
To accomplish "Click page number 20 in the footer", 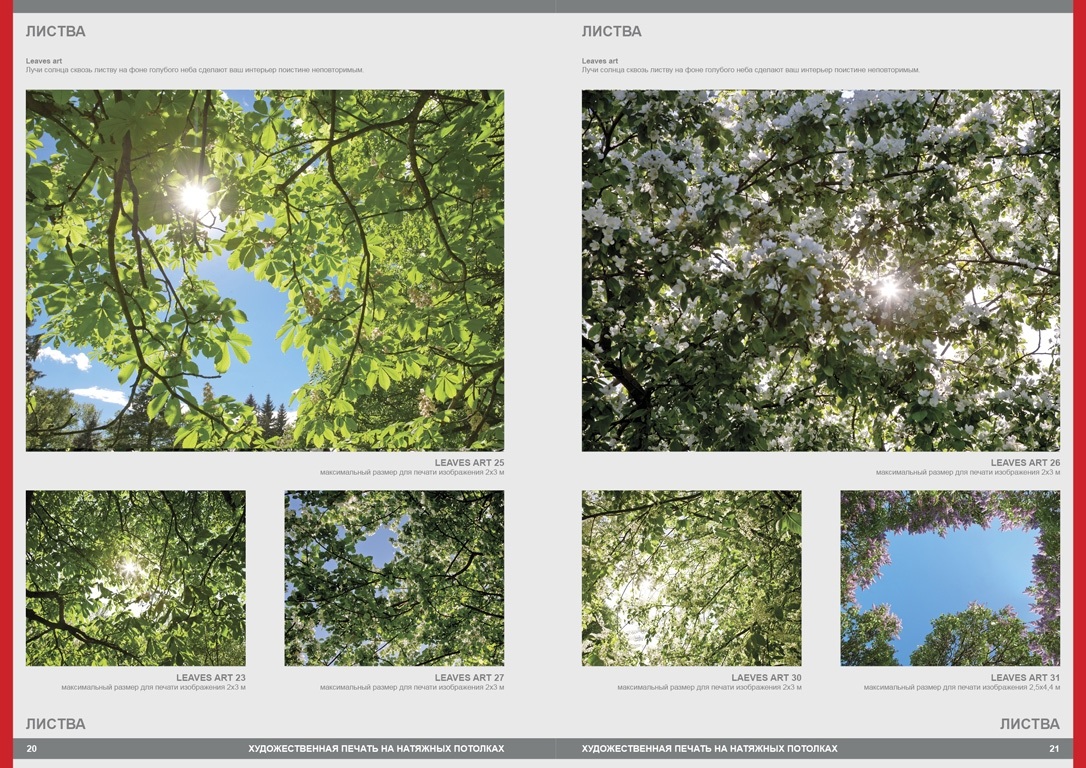I will tap(32, 748).
